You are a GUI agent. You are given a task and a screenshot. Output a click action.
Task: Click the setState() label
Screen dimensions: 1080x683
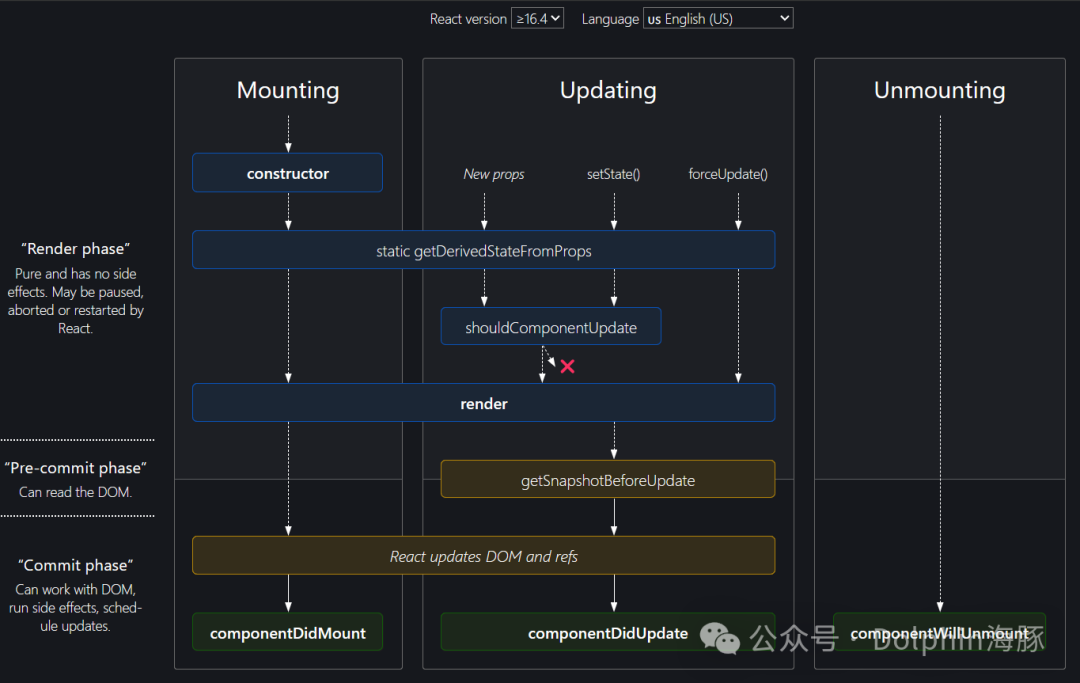click(x=614, y=174)
